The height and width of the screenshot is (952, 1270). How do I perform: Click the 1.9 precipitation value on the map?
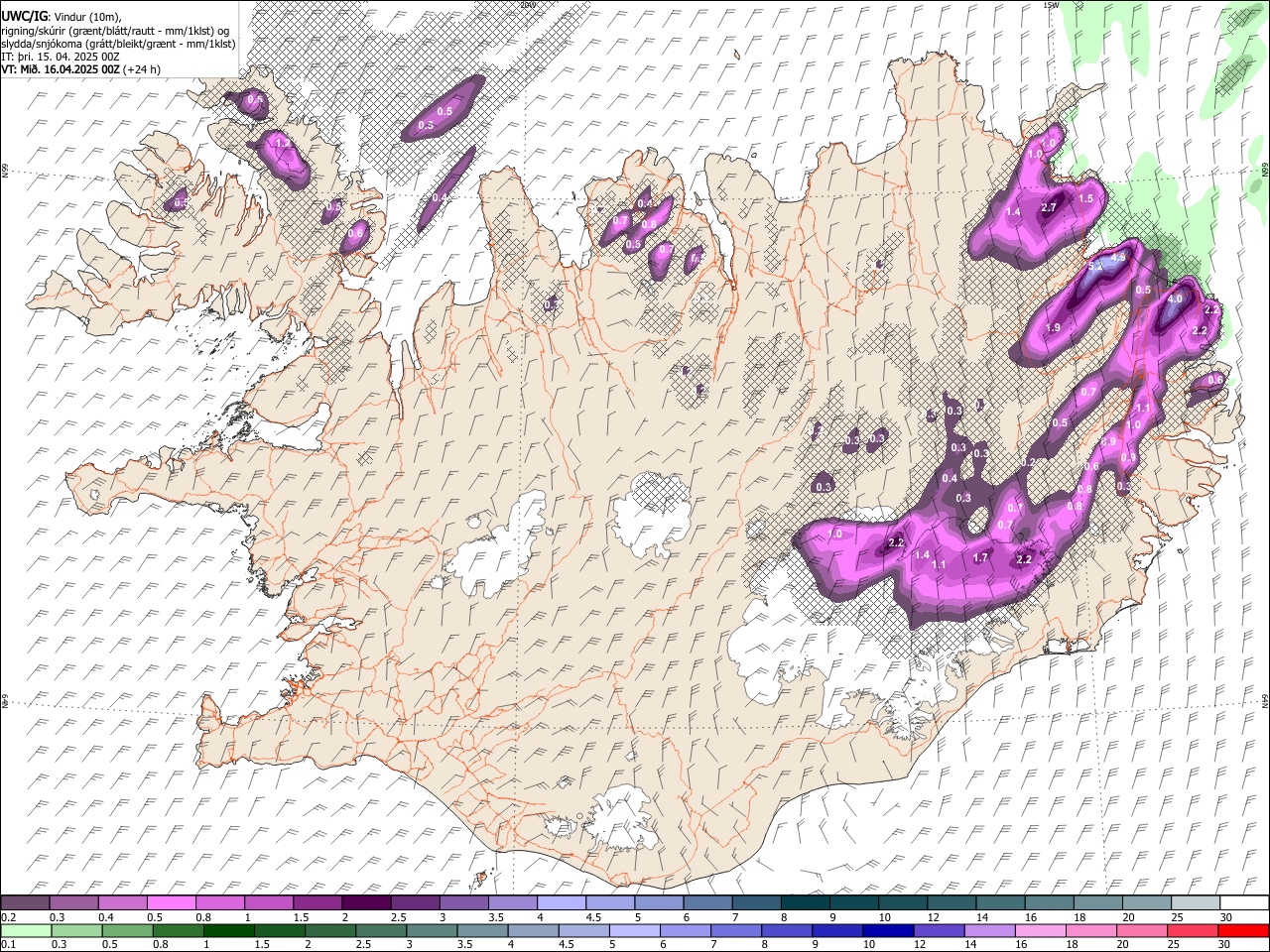tap(1054, 328)
